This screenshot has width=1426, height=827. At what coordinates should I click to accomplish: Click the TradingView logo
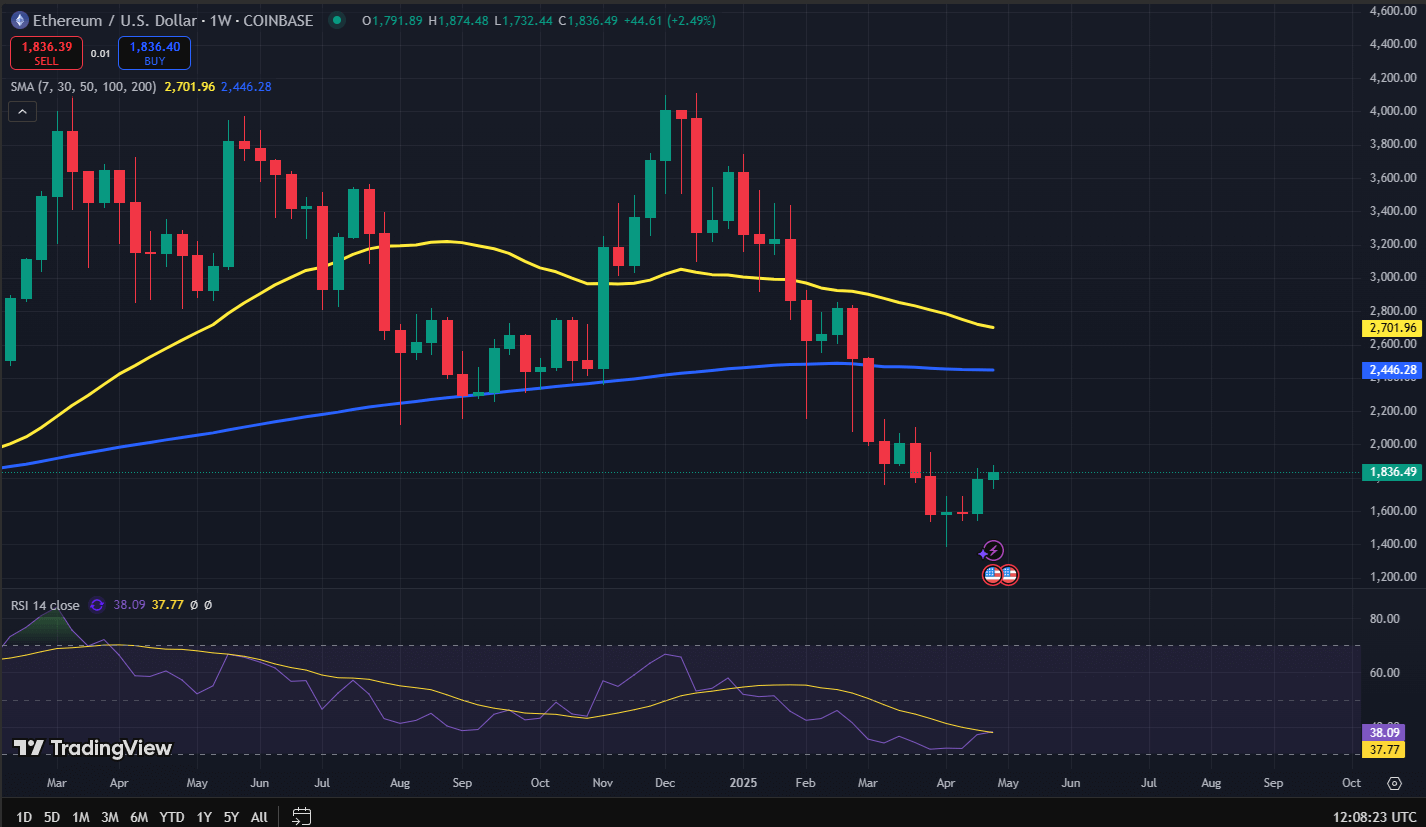pos(92,748)
